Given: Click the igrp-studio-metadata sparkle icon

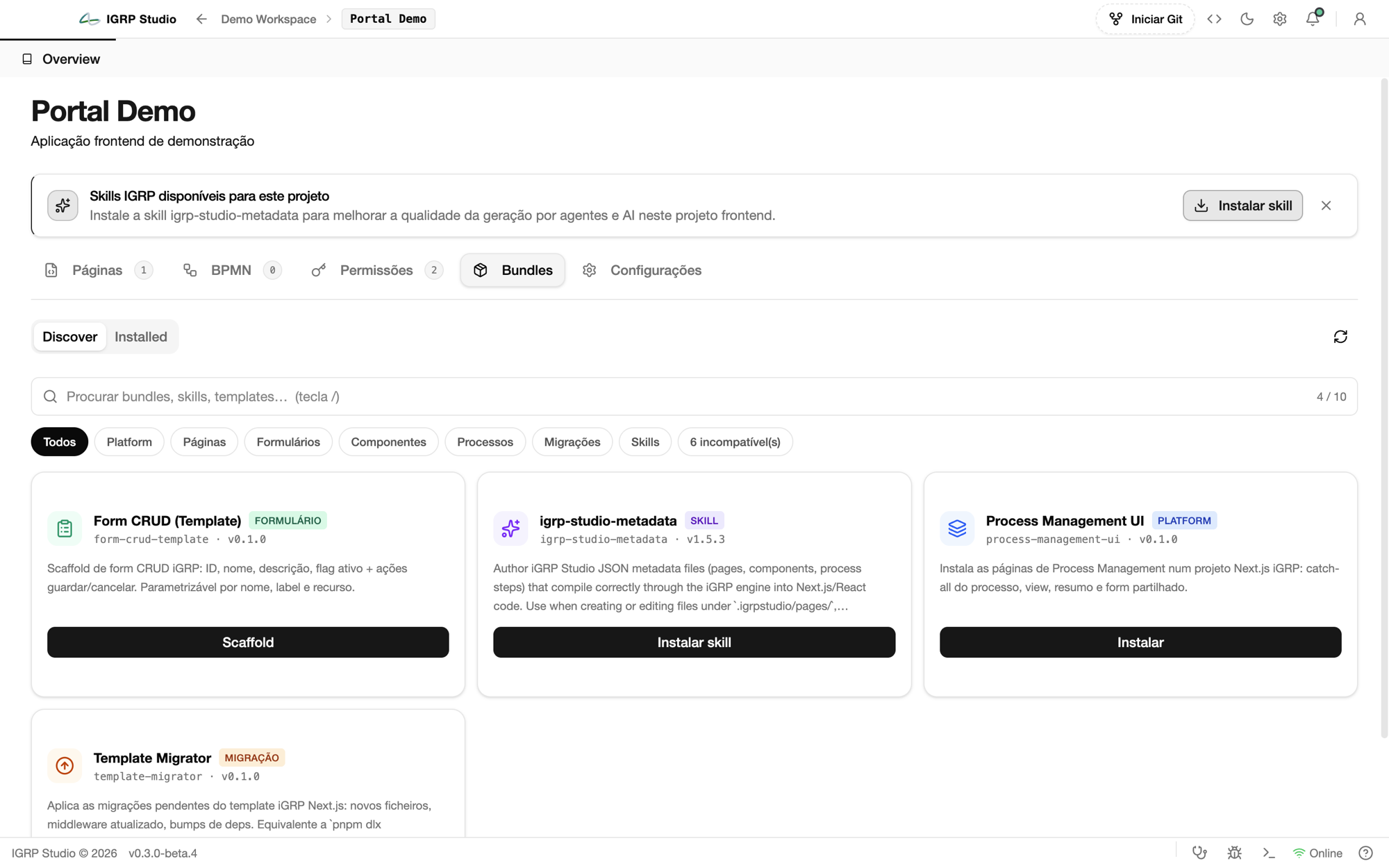Looking at the screenshot, I should 510,528.
